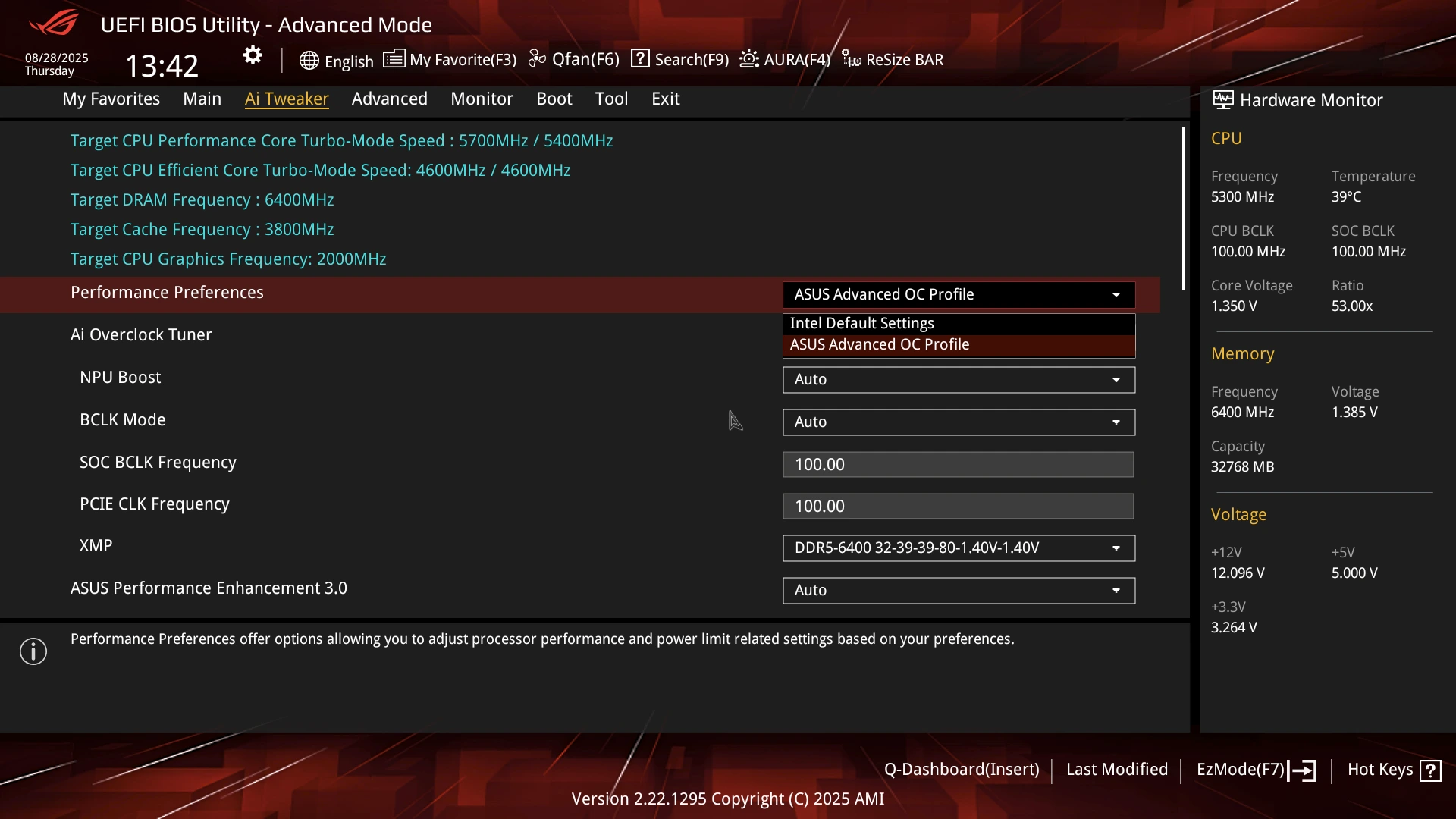Switch to EzMode(F7)
1456x819 pixels.
click(1240, 770)
